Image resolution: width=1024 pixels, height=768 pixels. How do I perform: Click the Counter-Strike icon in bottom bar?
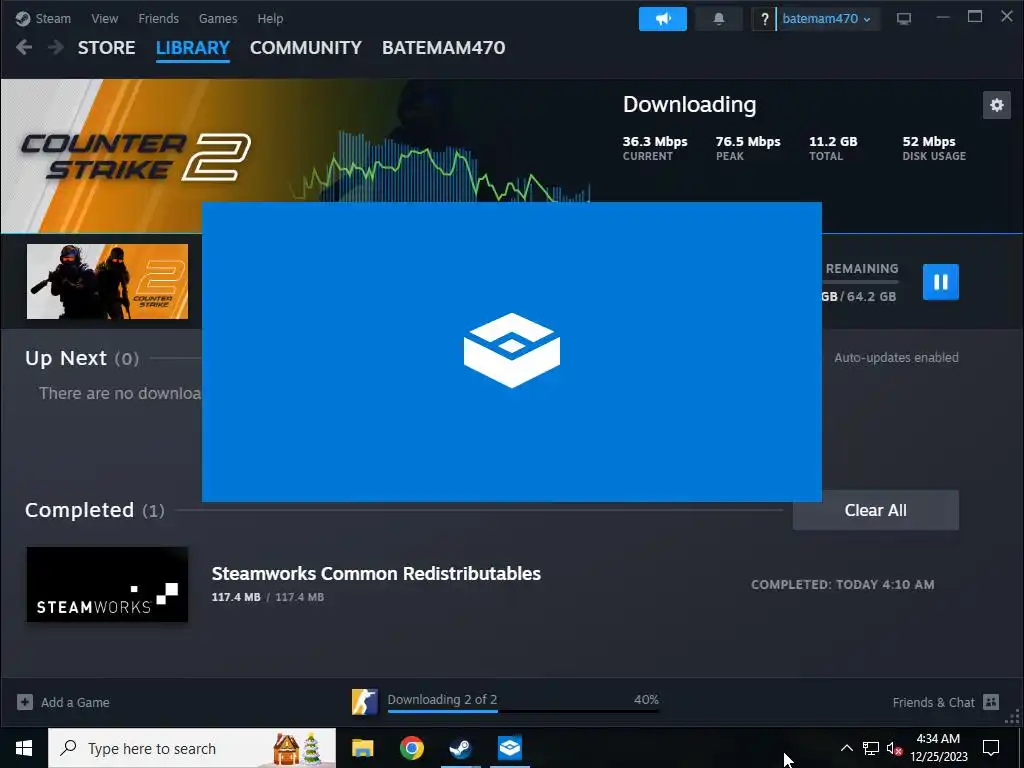click(x=364, y=702)
